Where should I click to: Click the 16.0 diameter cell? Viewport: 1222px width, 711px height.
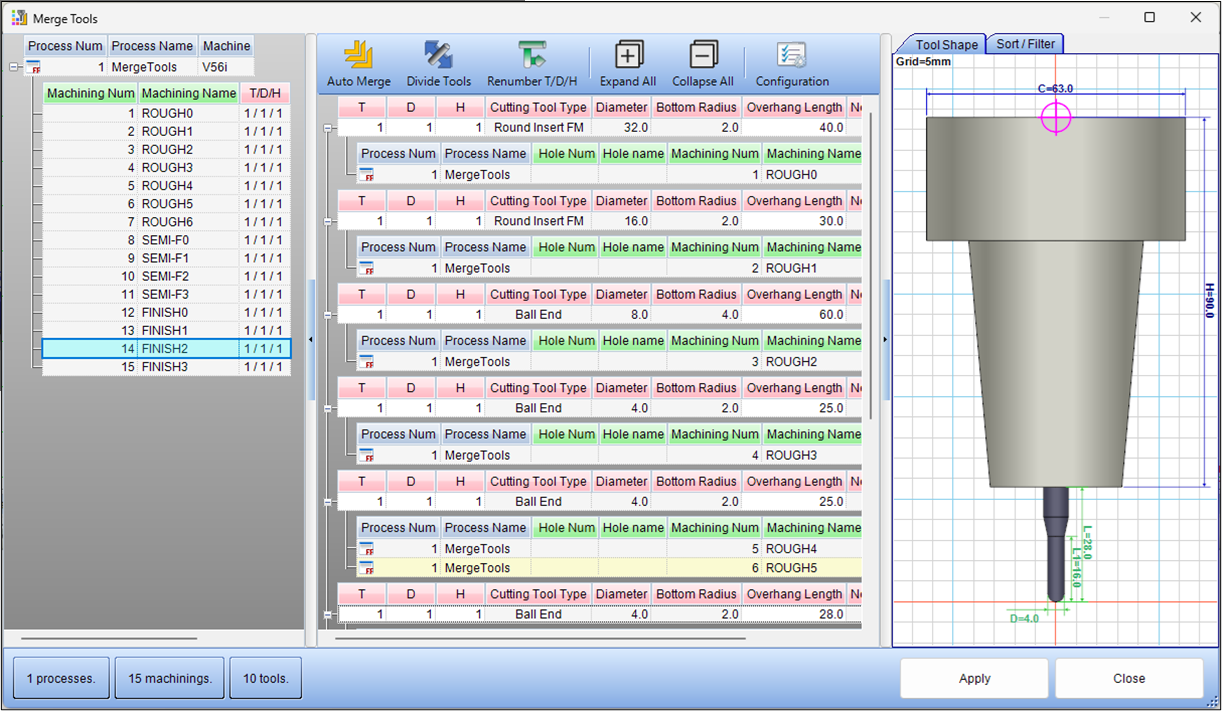(x=621, y=221)
